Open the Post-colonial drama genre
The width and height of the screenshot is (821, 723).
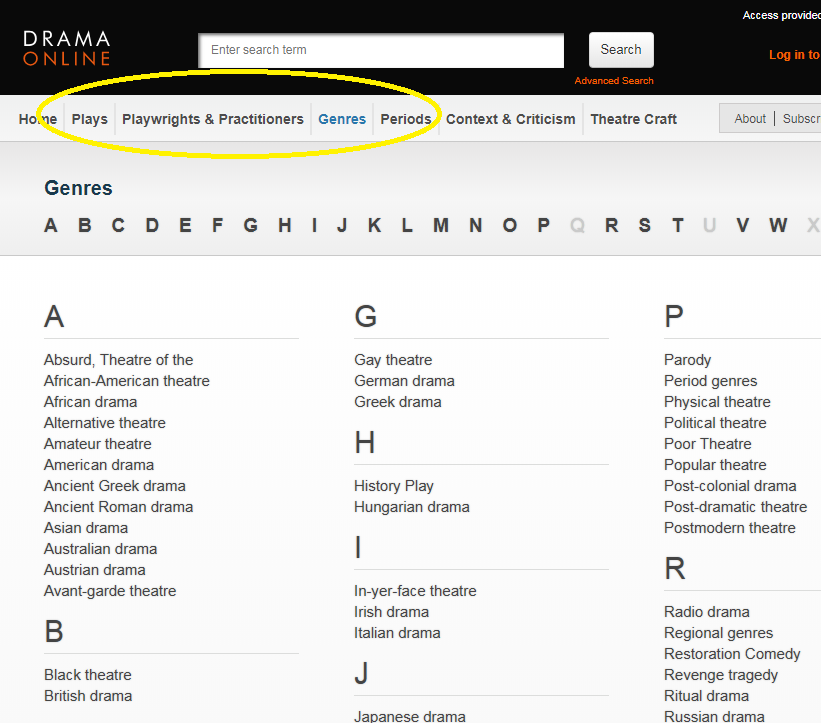[x=730, y=486]
